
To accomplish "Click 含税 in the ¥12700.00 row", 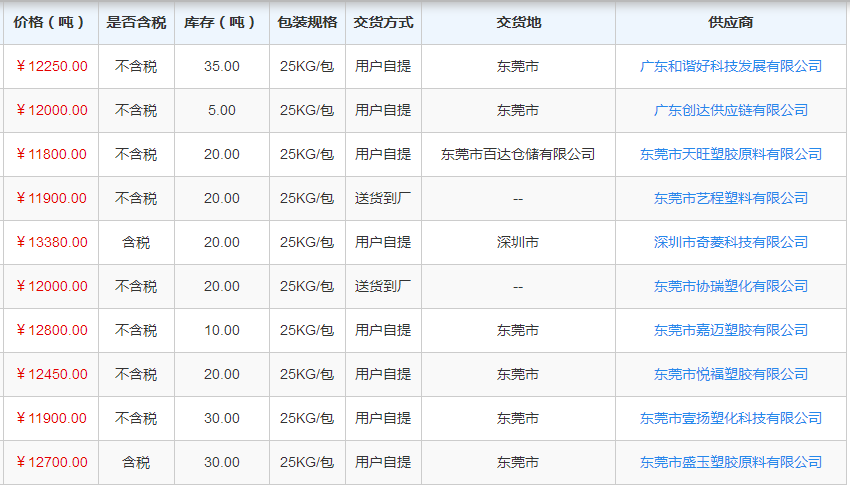I will (136, 462).
